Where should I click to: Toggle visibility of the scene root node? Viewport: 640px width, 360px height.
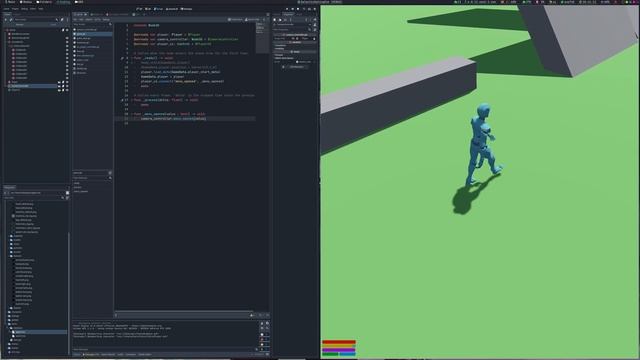coord(67,30)
